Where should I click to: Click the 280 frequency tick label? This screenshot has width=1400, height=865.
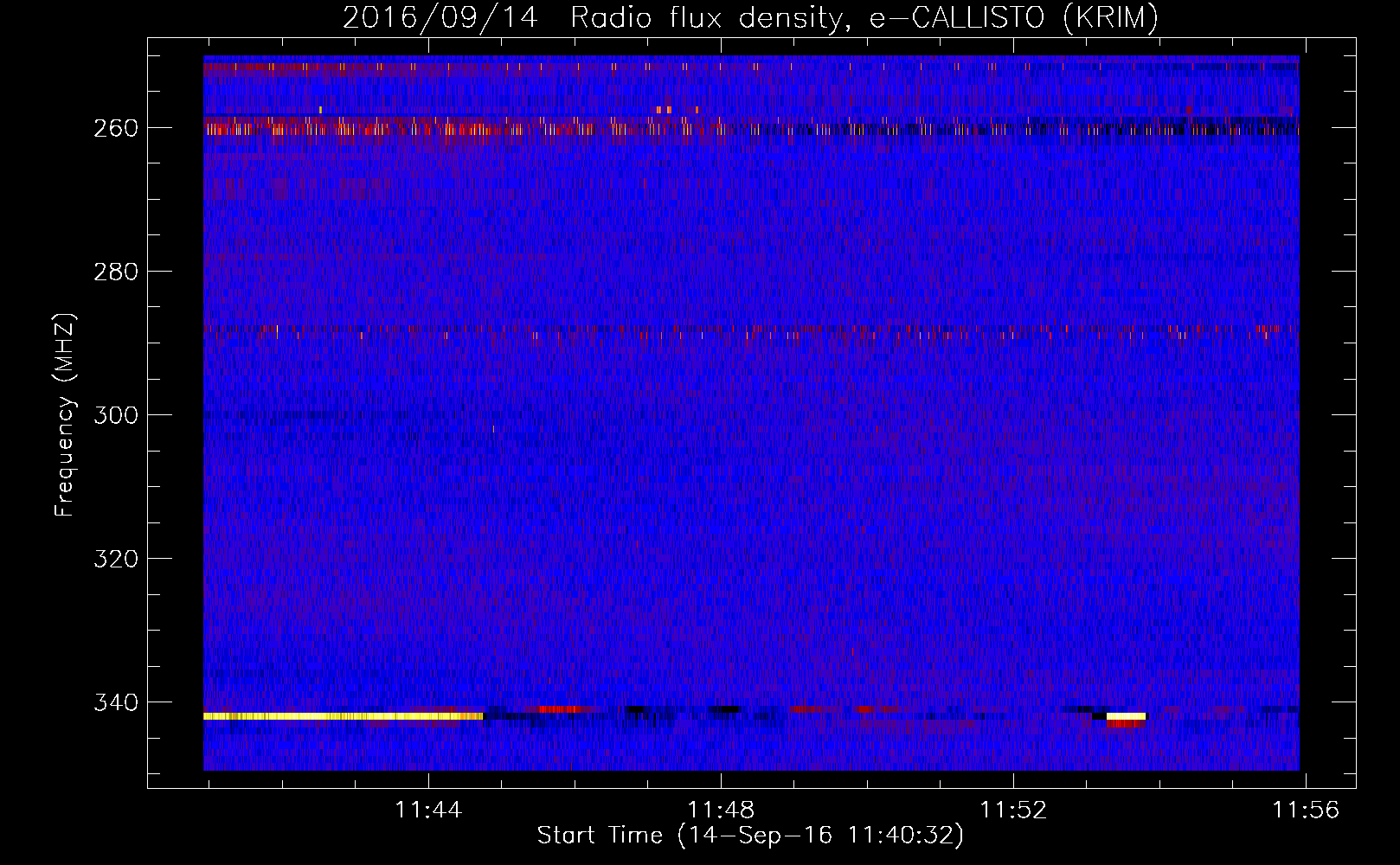tap(116, 272)
